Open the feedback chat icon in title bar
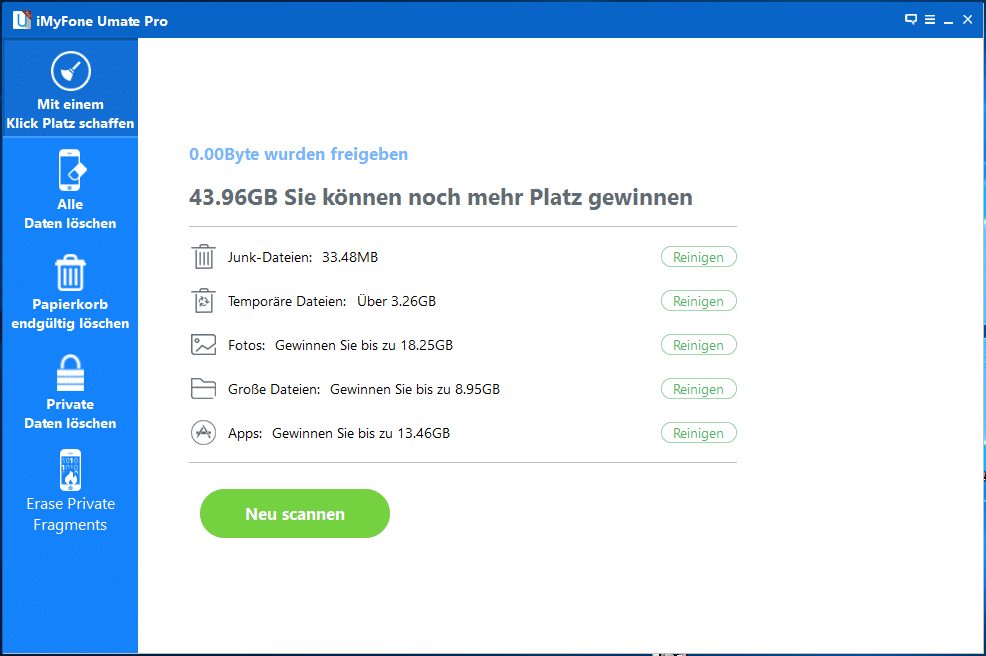 [x=911, y=19]
